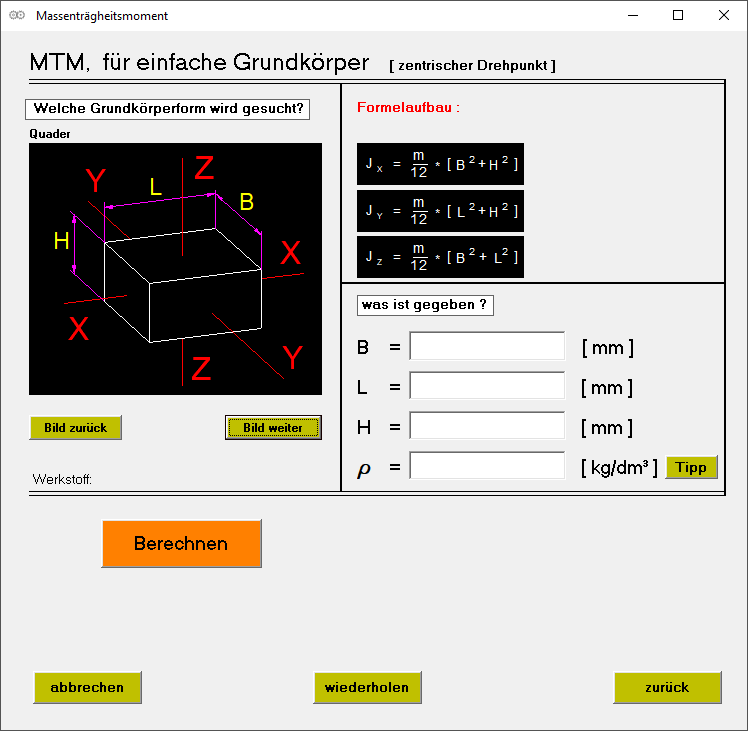
Task: Select the Jy formula image
Action: (440, 211)
